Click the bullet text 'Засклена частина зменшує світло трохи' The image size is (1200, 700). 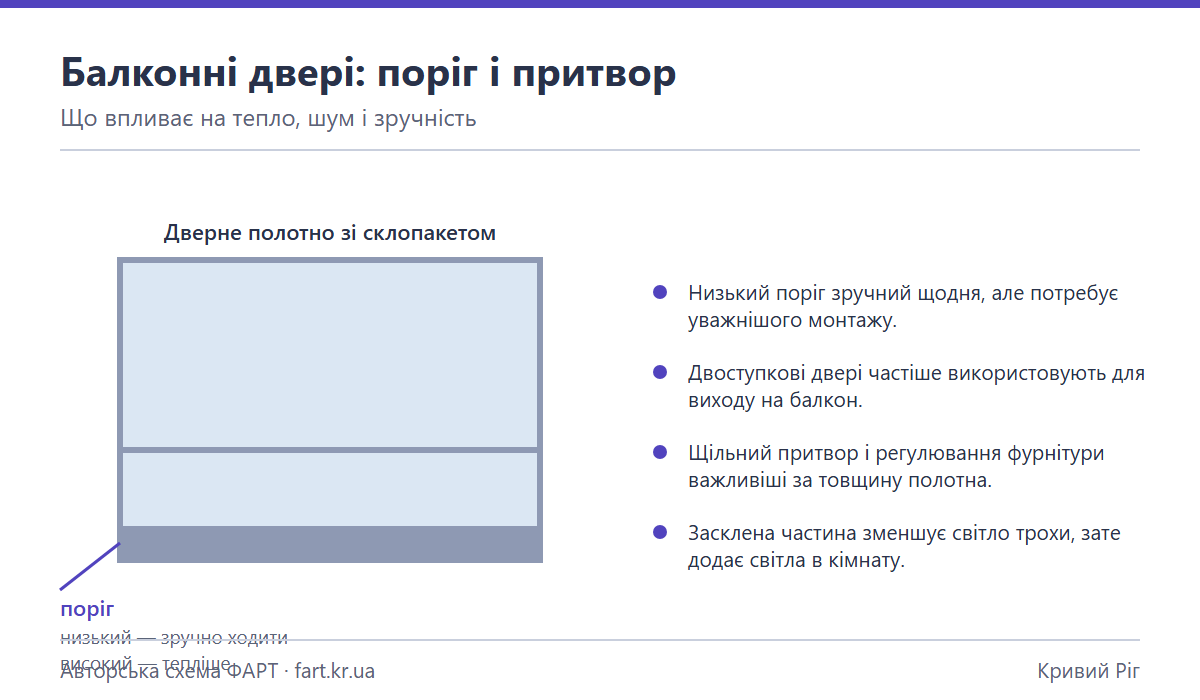[882, 533]
